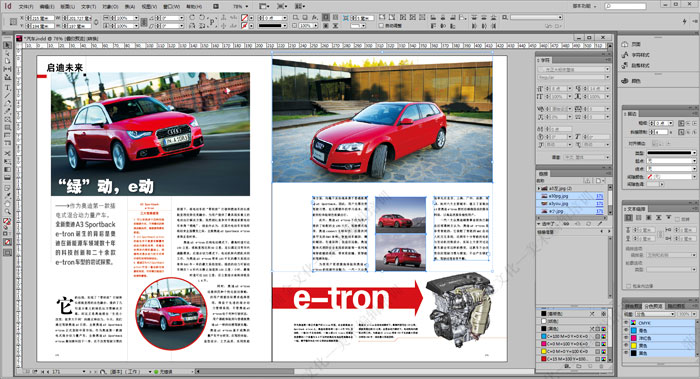Open 文件(F) menu

point(26,6)
